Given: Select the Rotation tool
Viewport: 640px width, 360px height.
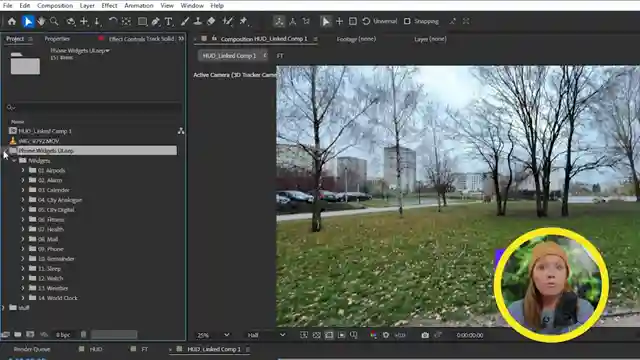Looking at the screenshot, I should [113, 21].
